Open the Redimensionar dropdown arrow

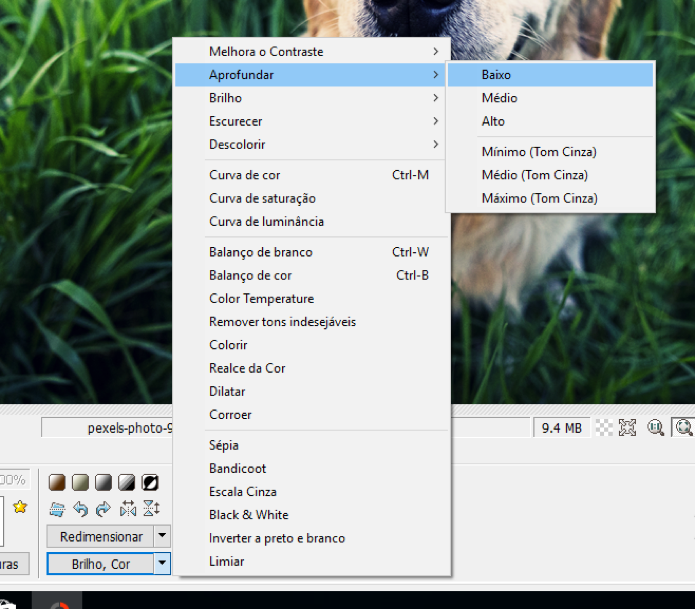pos(162,536)
